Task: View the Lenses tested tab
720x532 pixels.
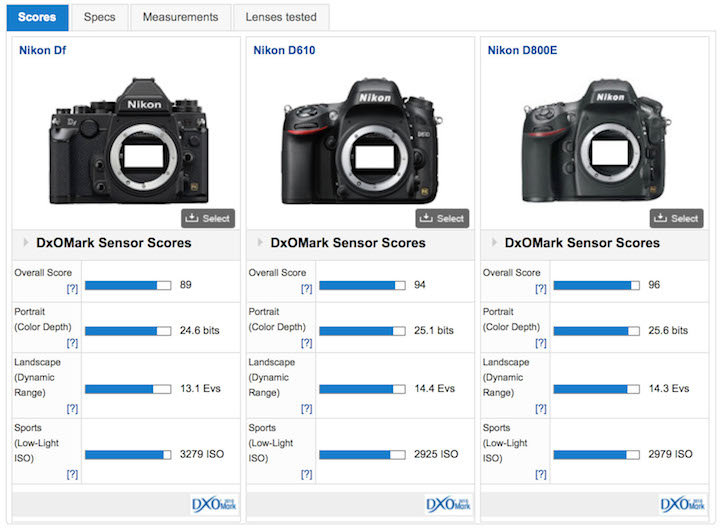Action: pos(281,17)
